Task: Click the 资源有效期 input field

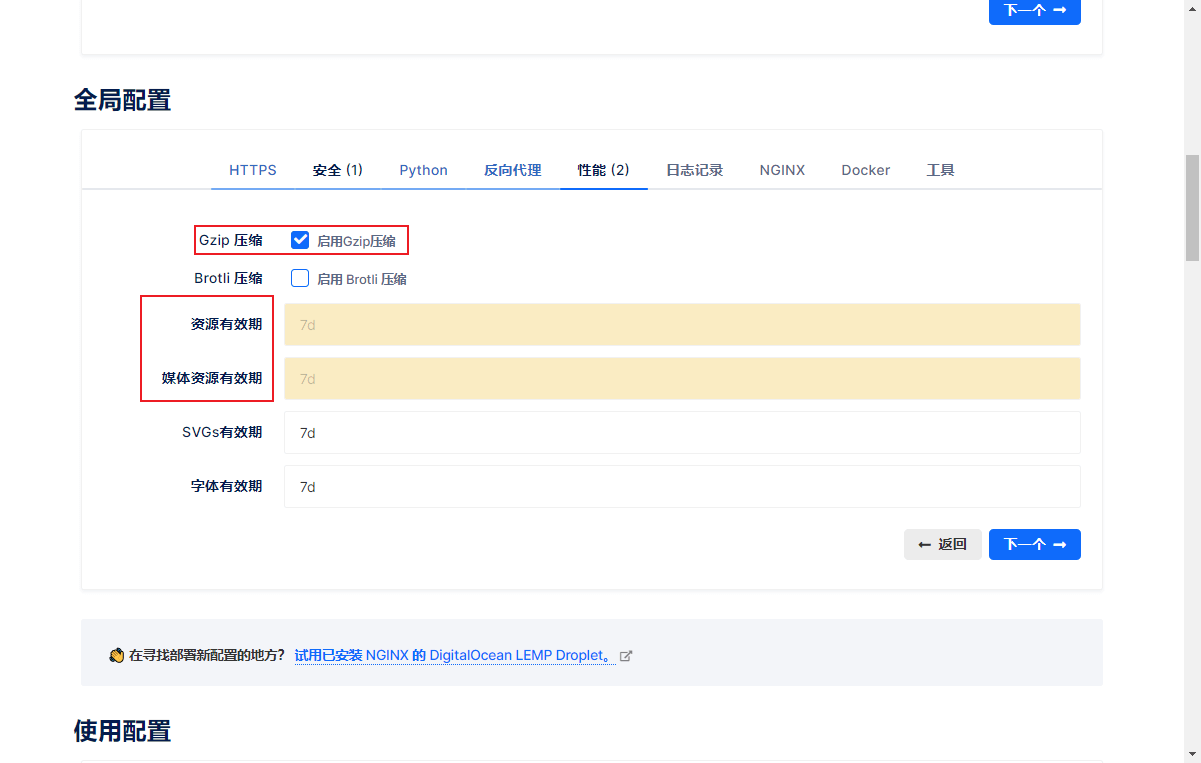Action: 682,324
